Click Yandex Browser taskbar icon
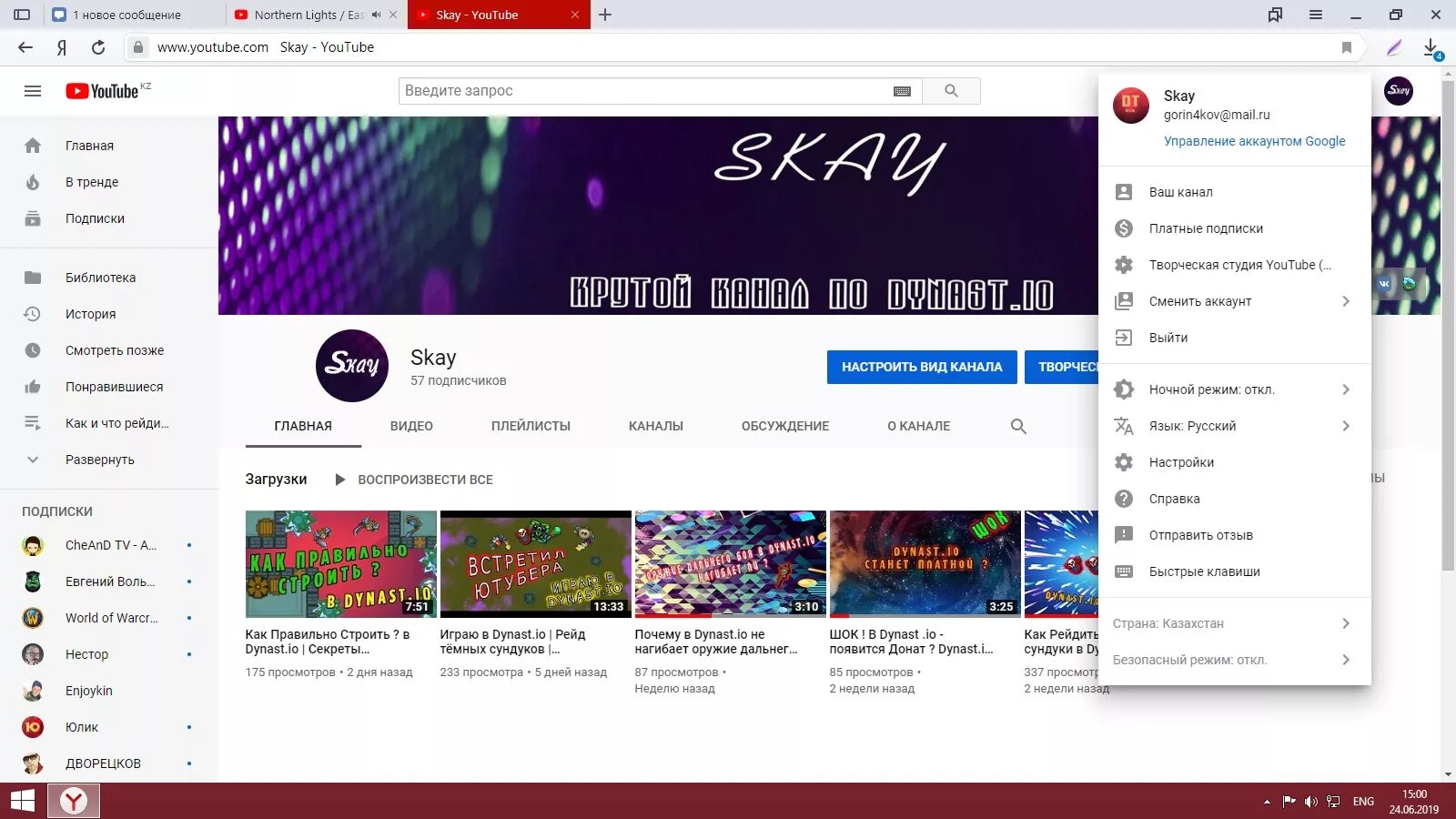The height and width of the screenshot is (819, 1456). [73, 801]
